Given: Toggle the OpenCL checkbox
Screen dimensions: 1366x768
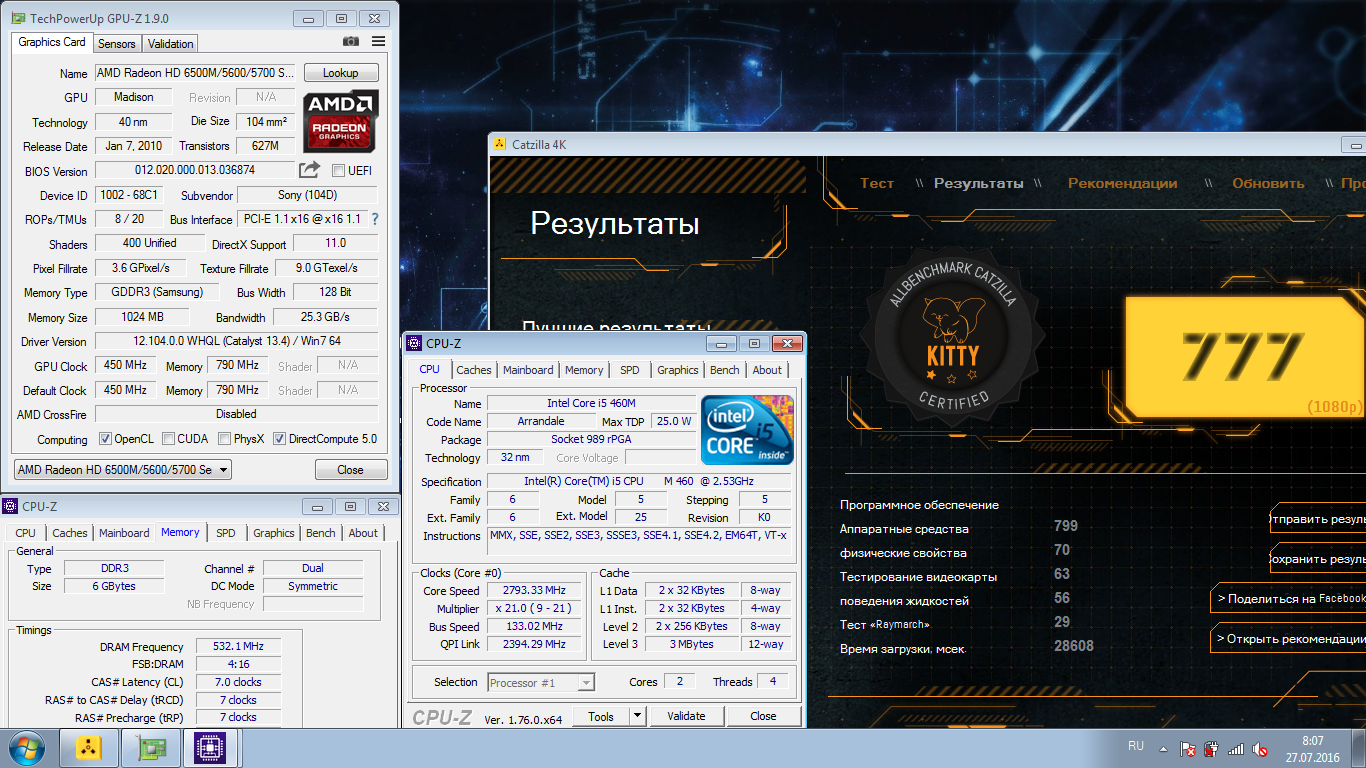Looking at the screenshot, I should [105, 439].
